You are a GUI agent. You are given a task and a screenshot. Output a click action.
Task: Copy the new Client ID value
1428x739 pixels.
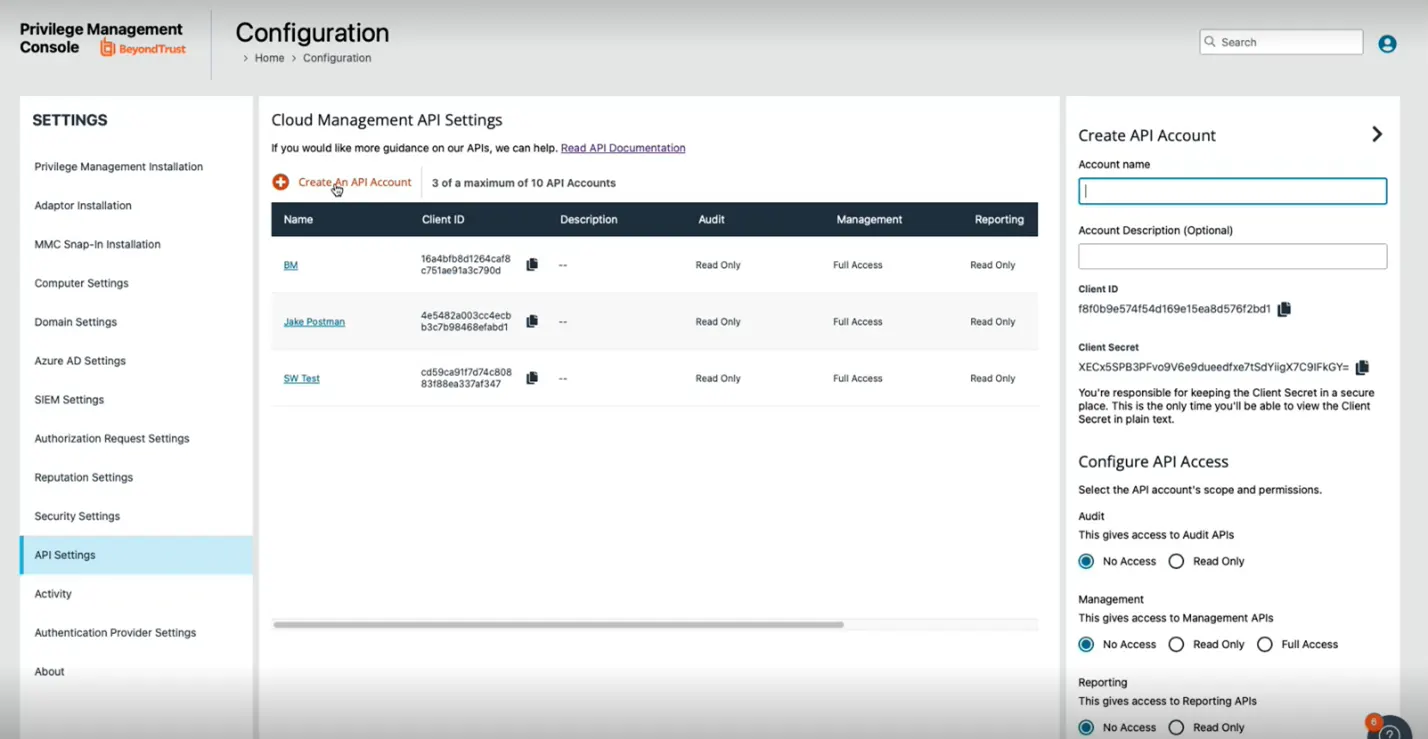(x=1284, y=309)
